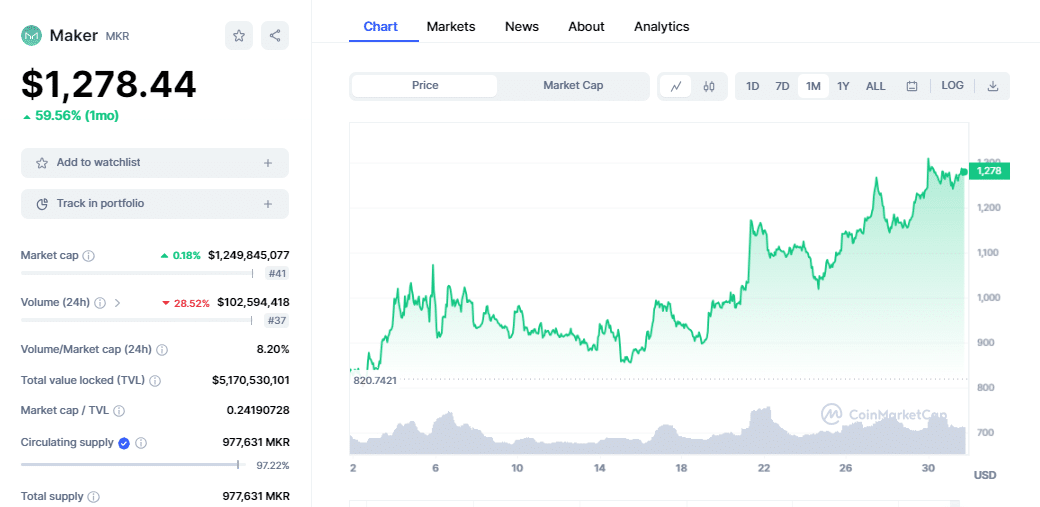1040x507 pixels.
Task: Star Maker as a favorite
Action: pyautogui.click(x=239, y=36)
